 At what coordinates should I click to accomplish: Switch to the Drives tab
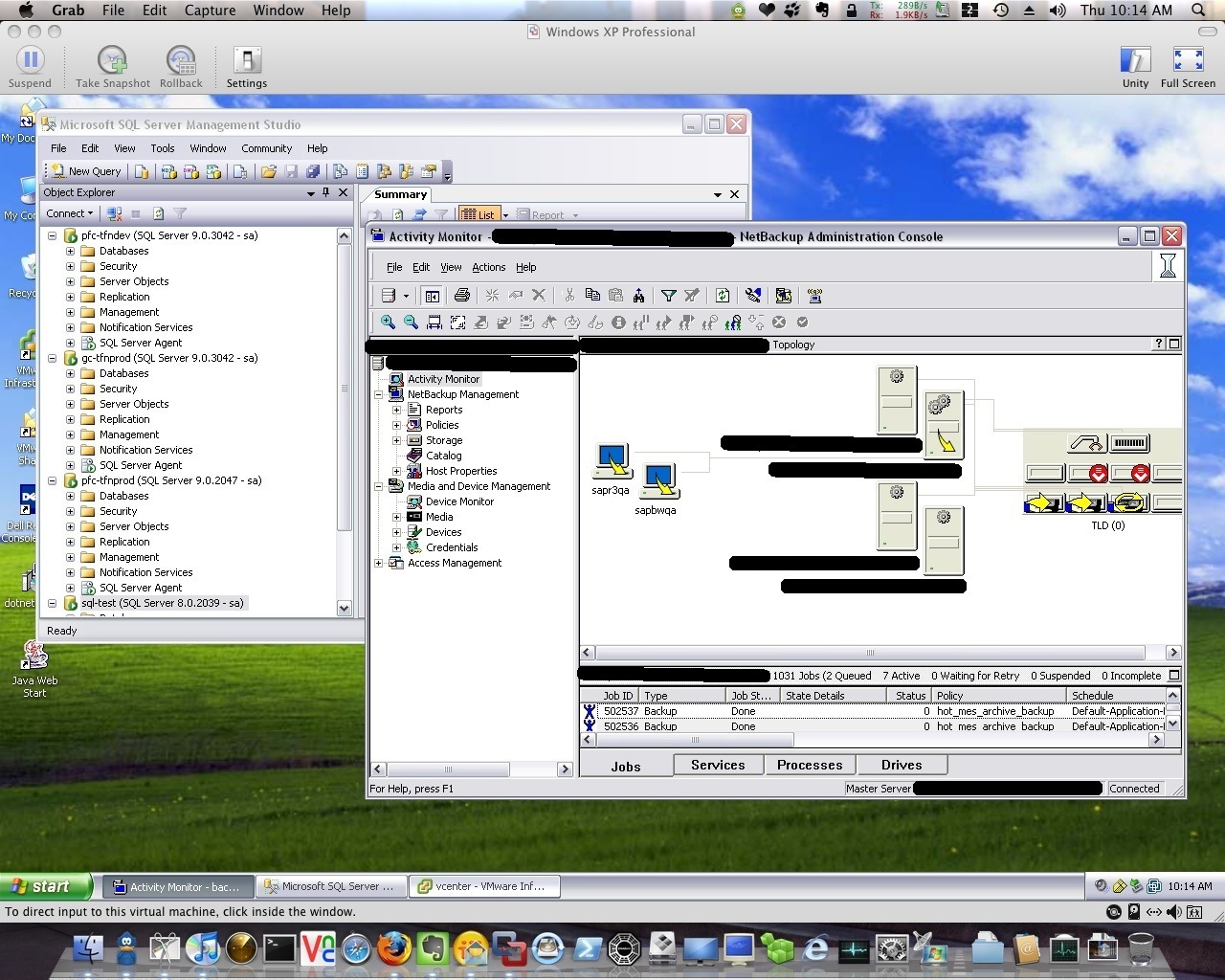click(902, 765)
